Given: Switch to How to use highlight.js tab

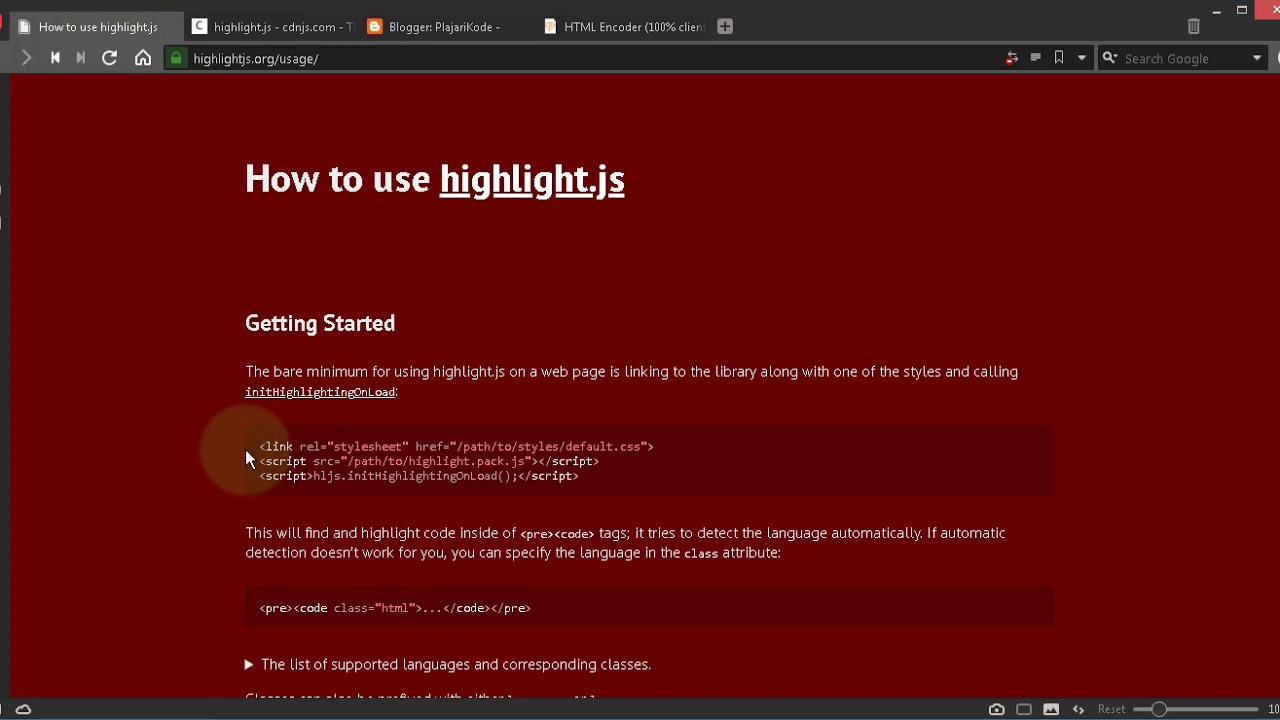Looking at the screenshot, I should point(96,27).
